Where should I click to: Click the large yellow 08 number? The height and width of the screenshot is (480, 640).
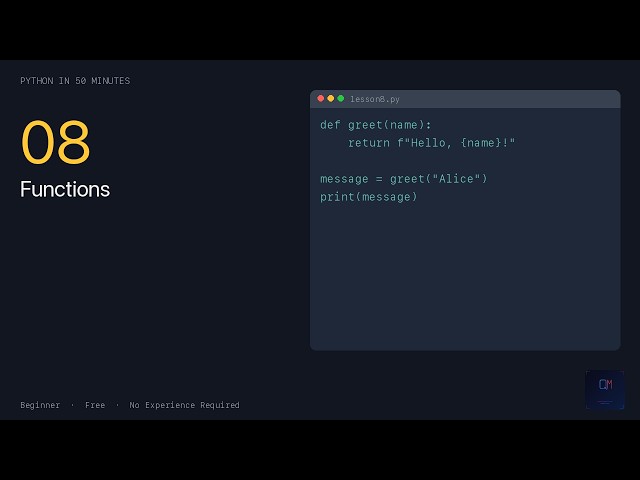coord(56,142)
